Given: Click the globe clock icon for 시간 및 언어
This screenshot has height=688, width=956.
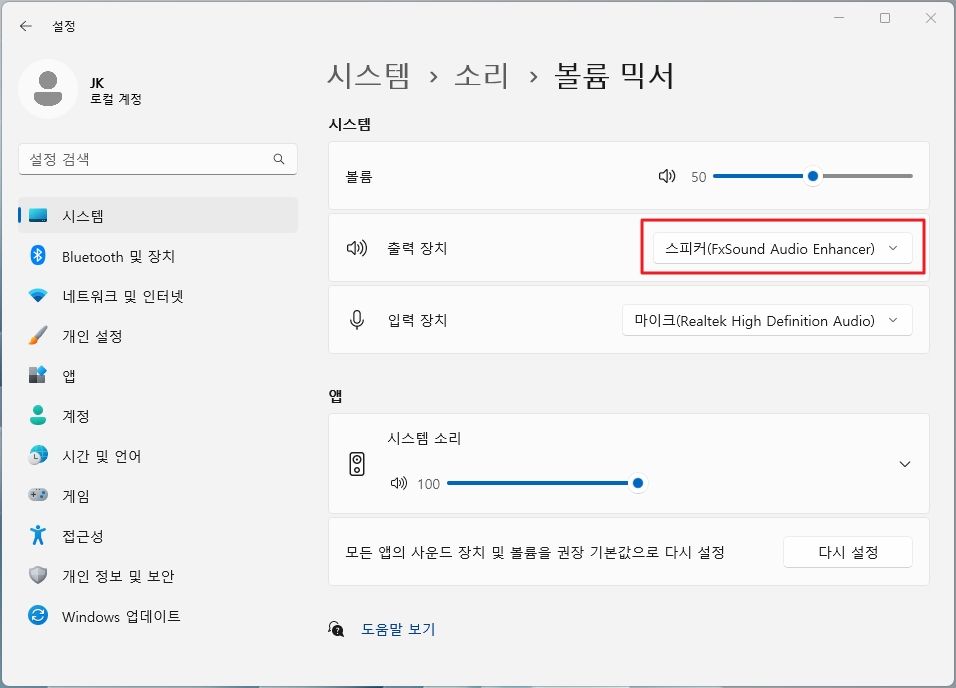Looking at the screenshot, I should point(38,455).
